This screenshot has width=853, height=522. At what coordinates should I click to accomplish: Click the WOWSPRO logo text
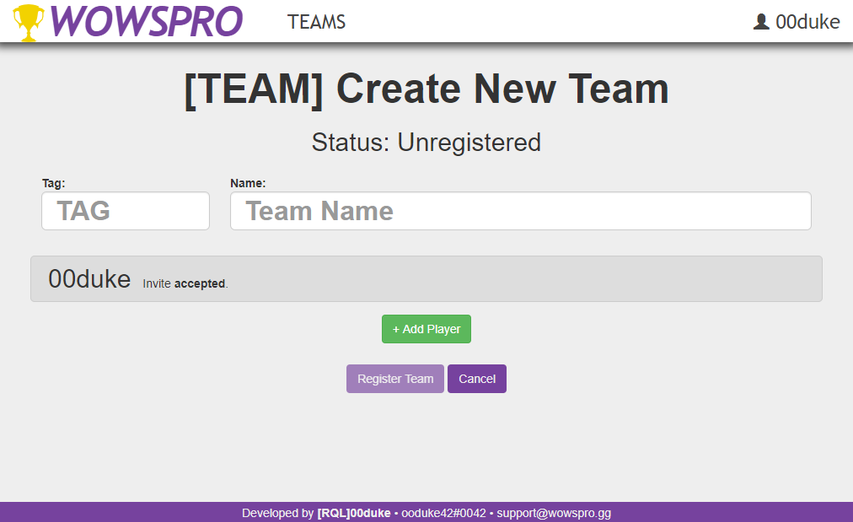point(146,21)
